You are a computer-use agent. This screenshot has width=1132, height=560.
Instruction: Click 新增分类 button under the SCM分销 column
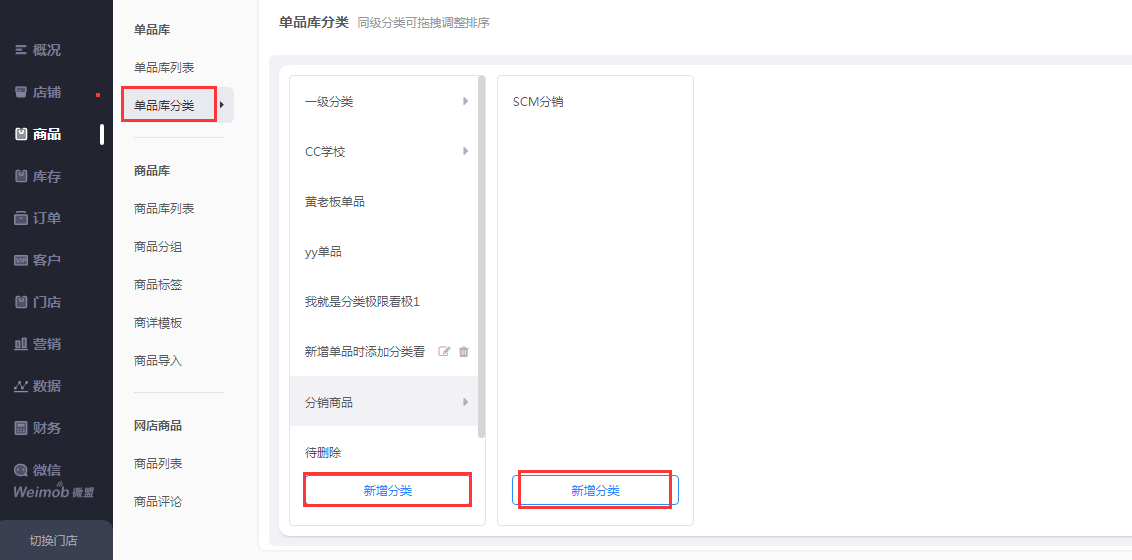pos(596,491)
